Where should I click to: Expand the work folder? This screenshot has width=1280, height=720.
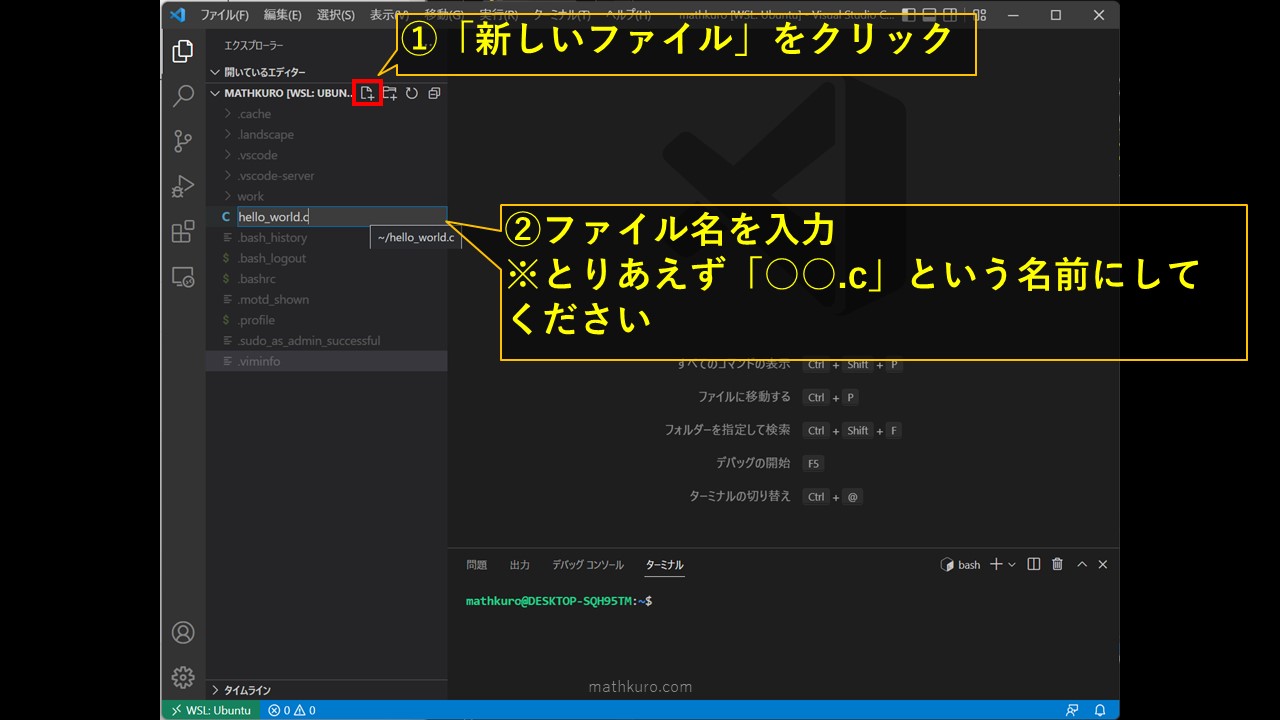[326, 196]
